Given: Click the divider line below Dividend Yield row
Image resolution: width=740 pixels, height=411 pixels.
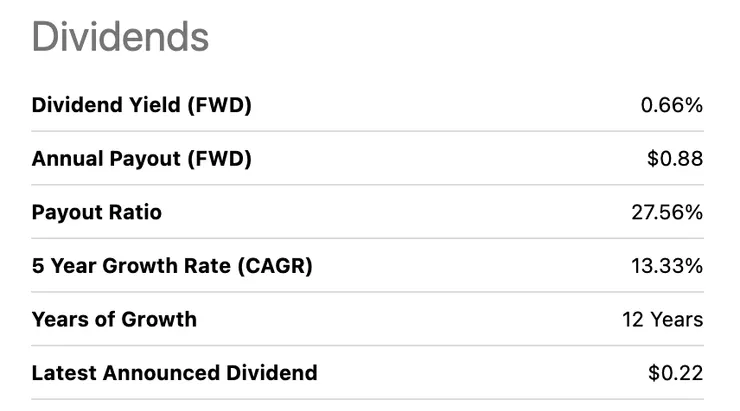Looking at the screenshot, I should [x=368, y=131].
